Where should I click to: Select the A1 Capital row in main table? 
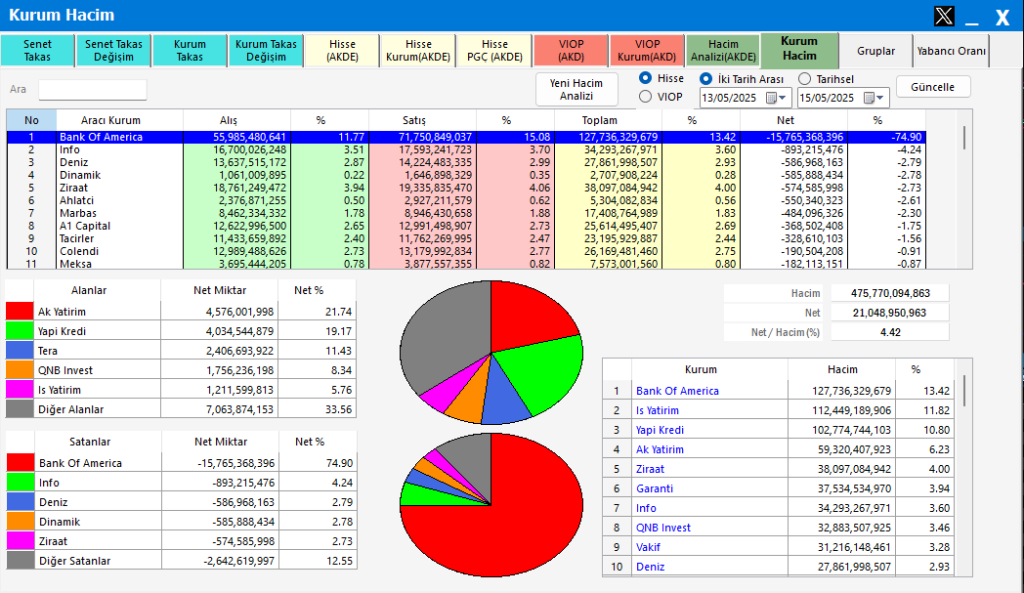[466, 226]
